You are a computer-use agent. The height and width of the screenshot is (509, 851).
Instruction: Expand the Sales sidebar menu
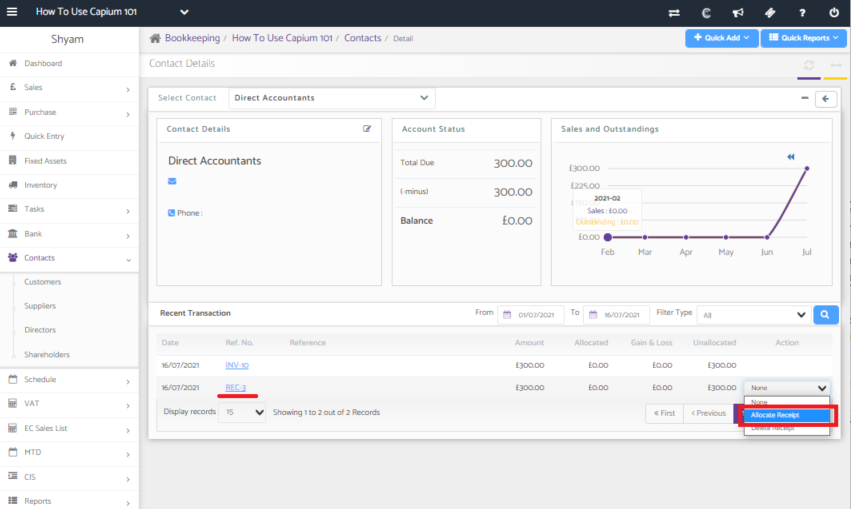click(69, 88)
